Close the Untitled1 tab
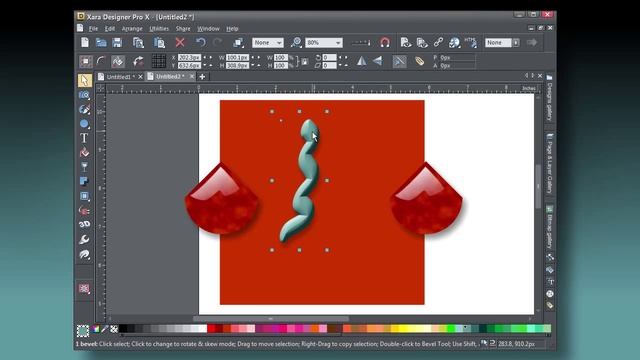Screen dimensions: 640x360 (140, 77)
